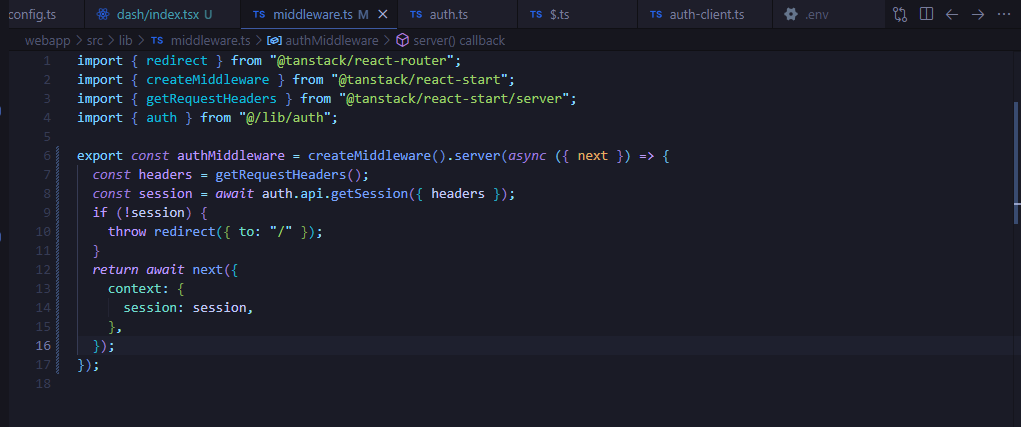The image size is (1021, 427).
Task: Click "session: session," on line 14
Action: point(188,307)
